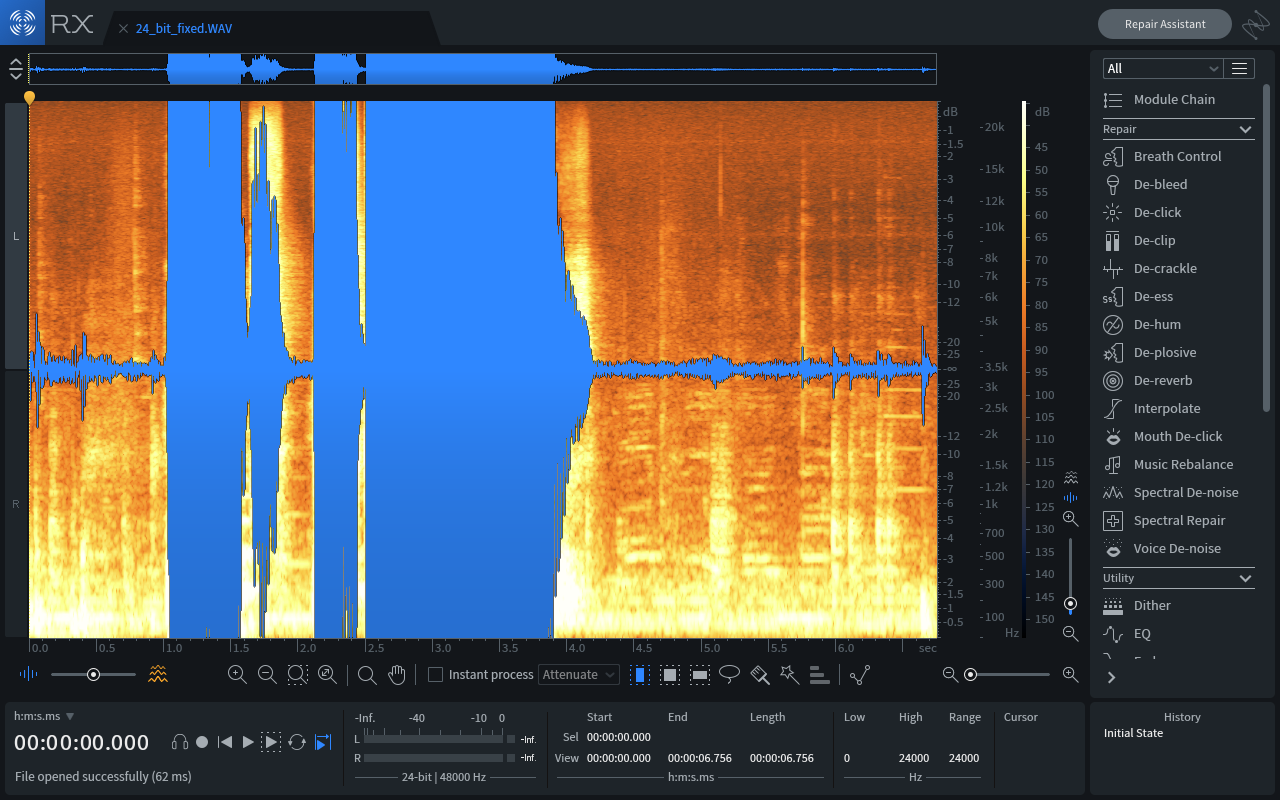1280x800 pixels.
Task: Open the Module Chain
Action: pyautogui.click(x=1177, y=99)
